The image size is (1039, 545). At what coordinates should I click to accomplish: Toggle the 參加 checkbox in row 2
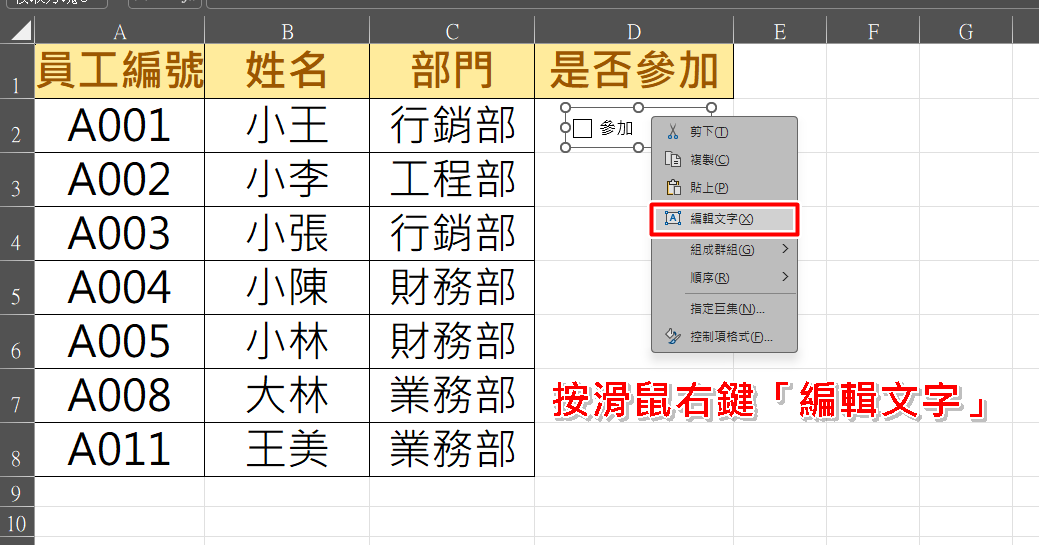582,128
